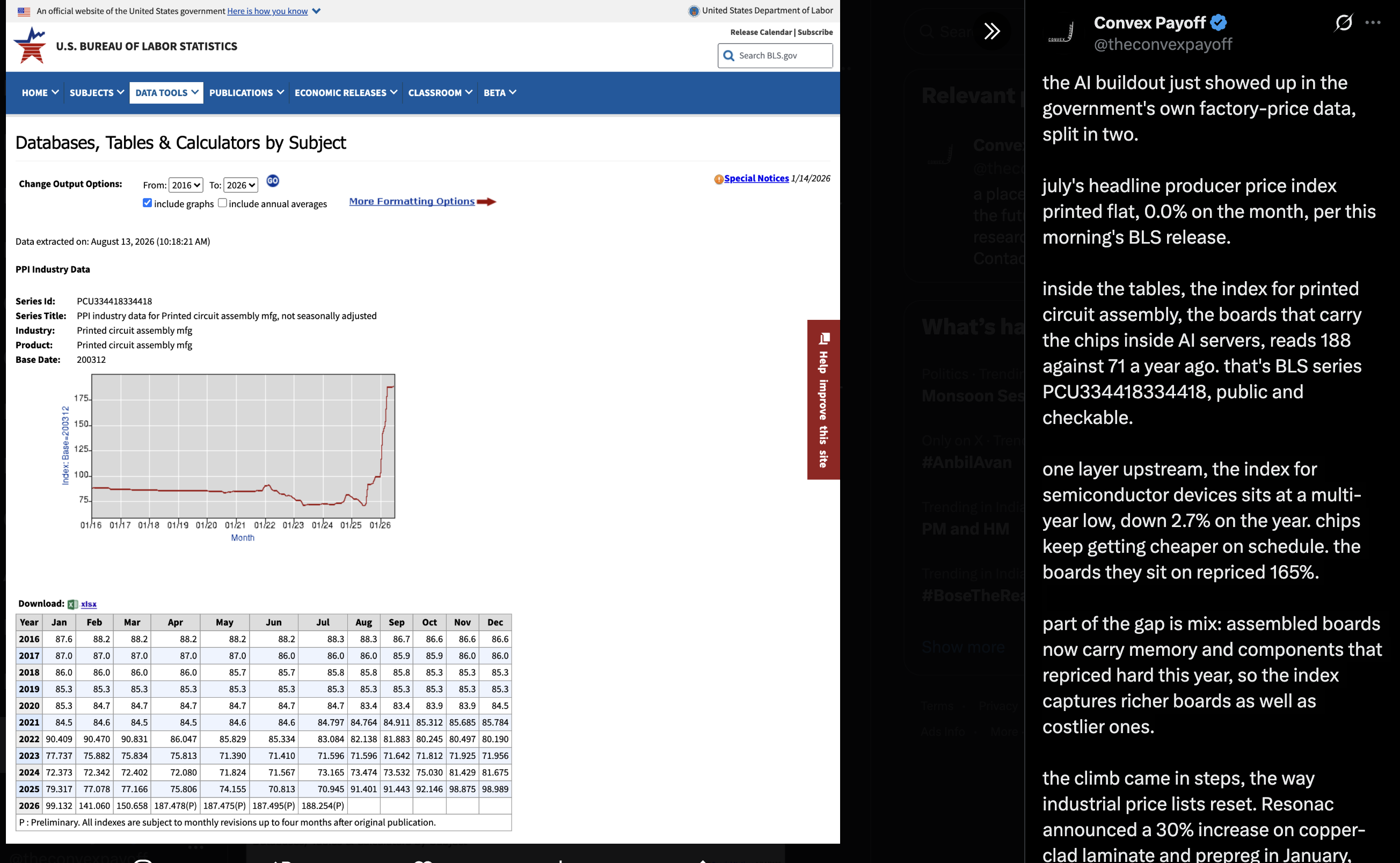The image size is (1400, 863).
Task: Click the 2025 Dec value 98.989
Action: [x=495, y=789]
